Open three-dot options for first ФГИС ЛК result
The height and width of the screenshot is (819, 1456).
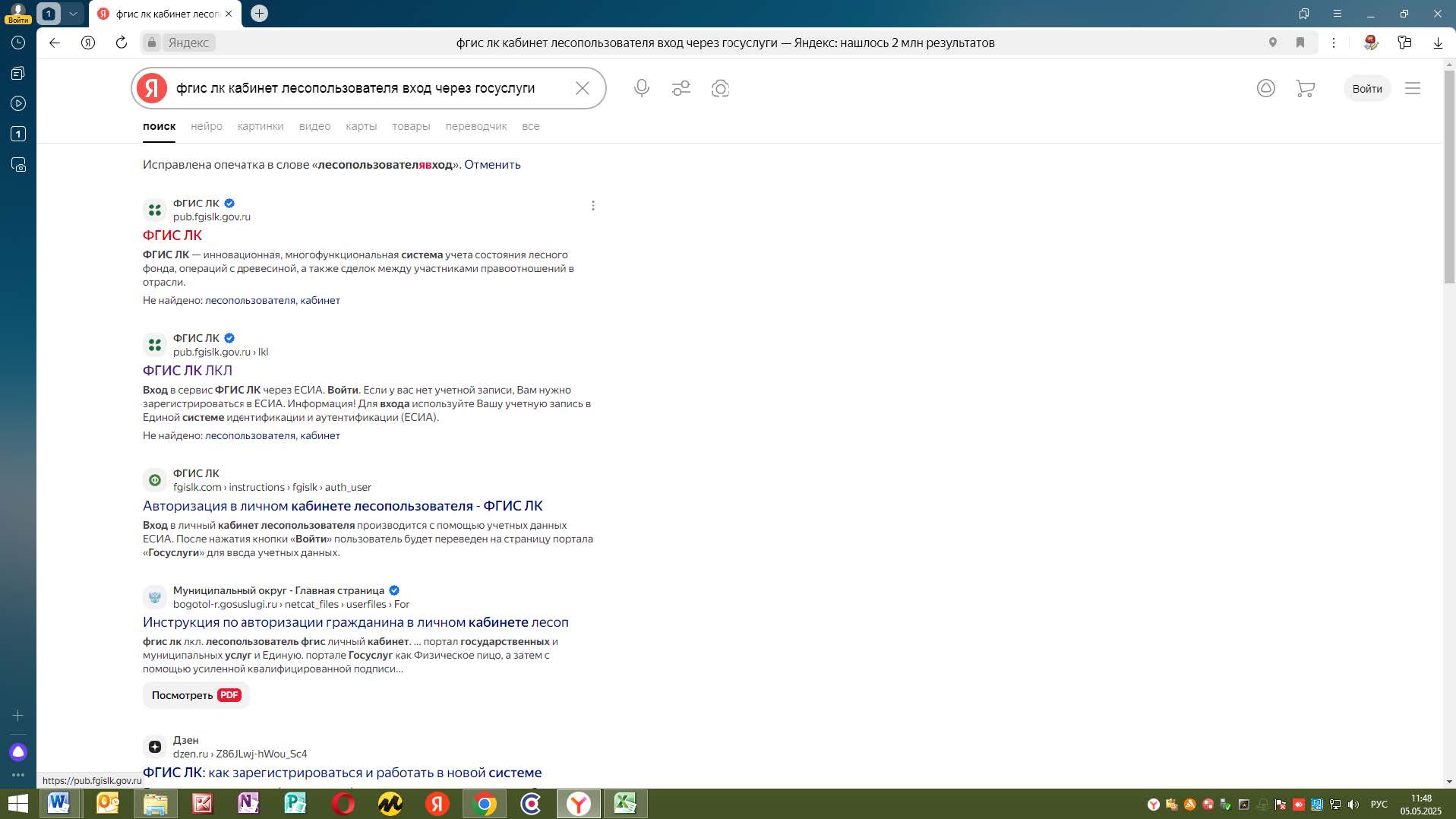[x=593, y=206]
